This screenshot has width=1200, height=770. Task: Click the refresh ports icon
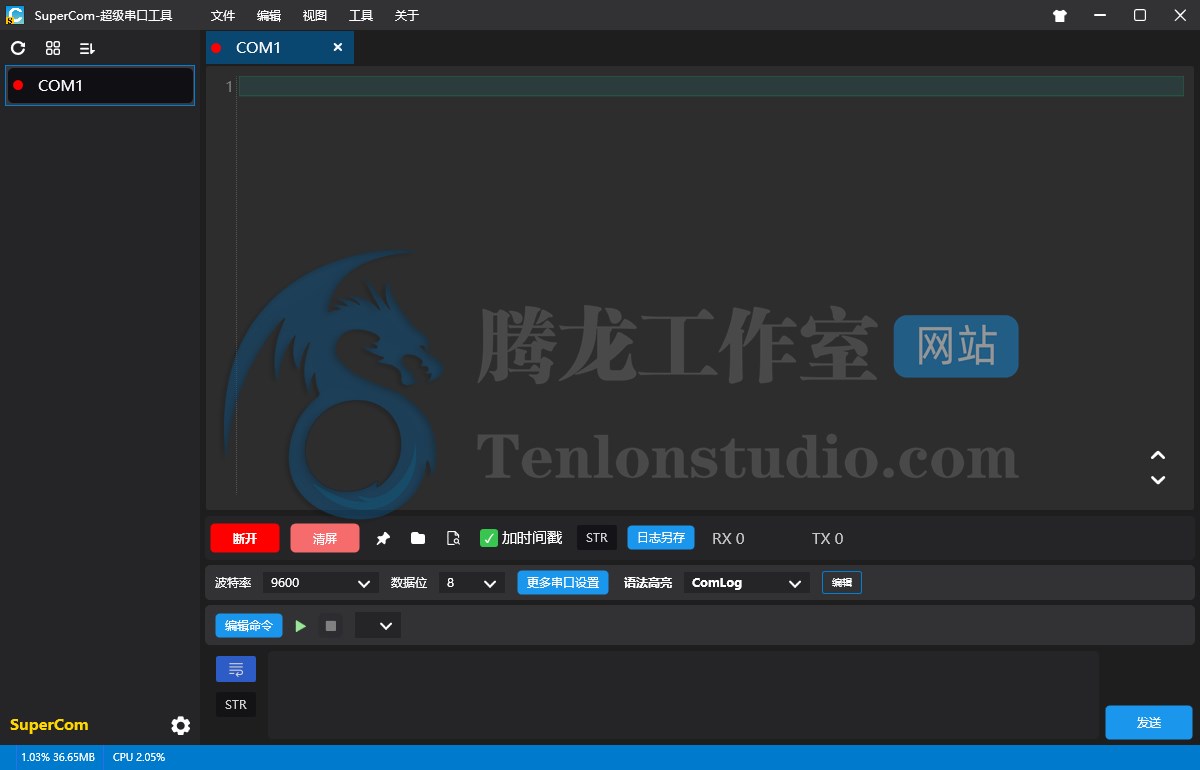[x=18, y=48]
